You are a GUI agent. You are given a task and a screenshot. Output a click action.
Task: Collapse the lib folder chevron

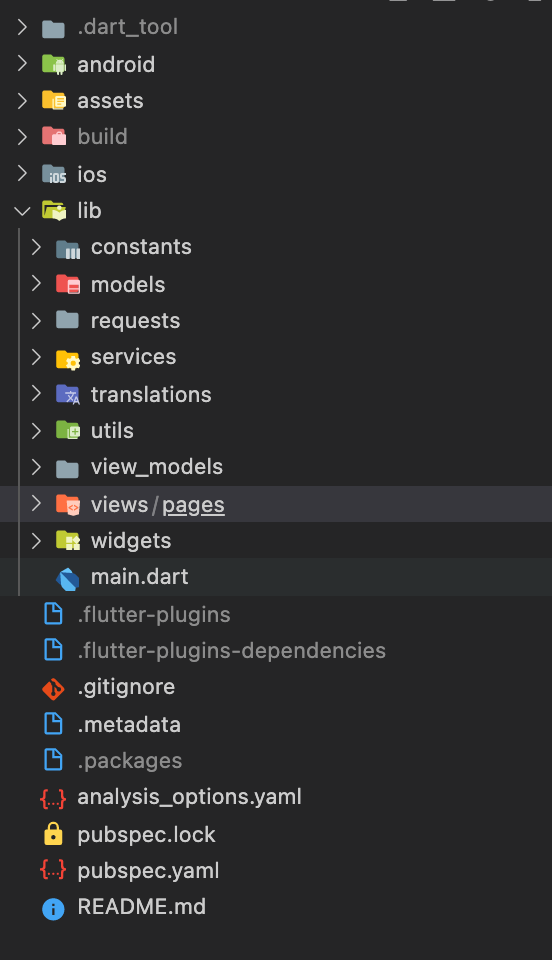point(22,211)
